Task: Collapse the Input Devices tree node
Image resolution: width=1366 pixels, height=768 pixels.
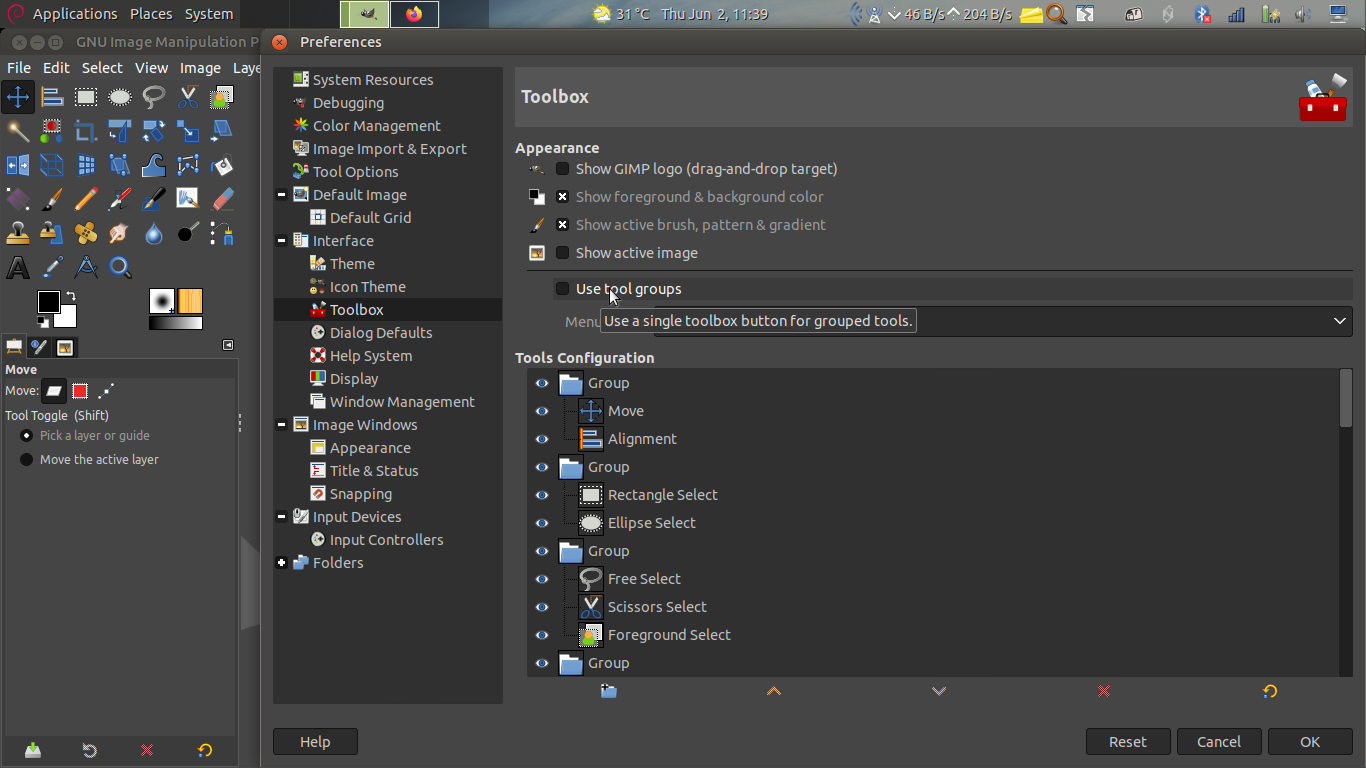Action: tap(282, 517)
